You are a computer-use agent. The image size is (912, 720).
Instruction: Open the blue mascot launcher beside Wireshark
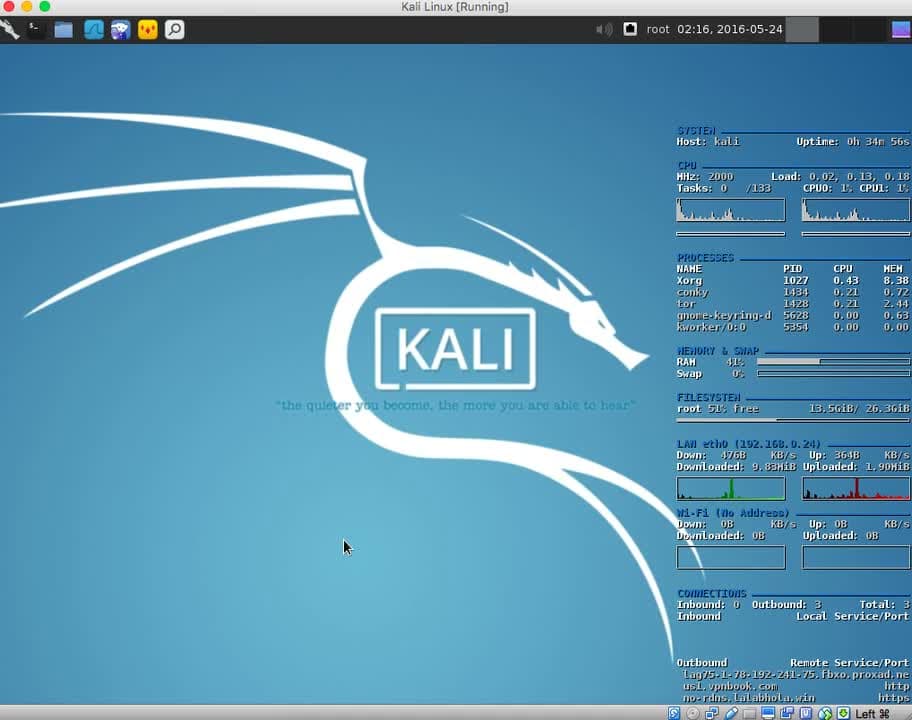coord(120,29)
